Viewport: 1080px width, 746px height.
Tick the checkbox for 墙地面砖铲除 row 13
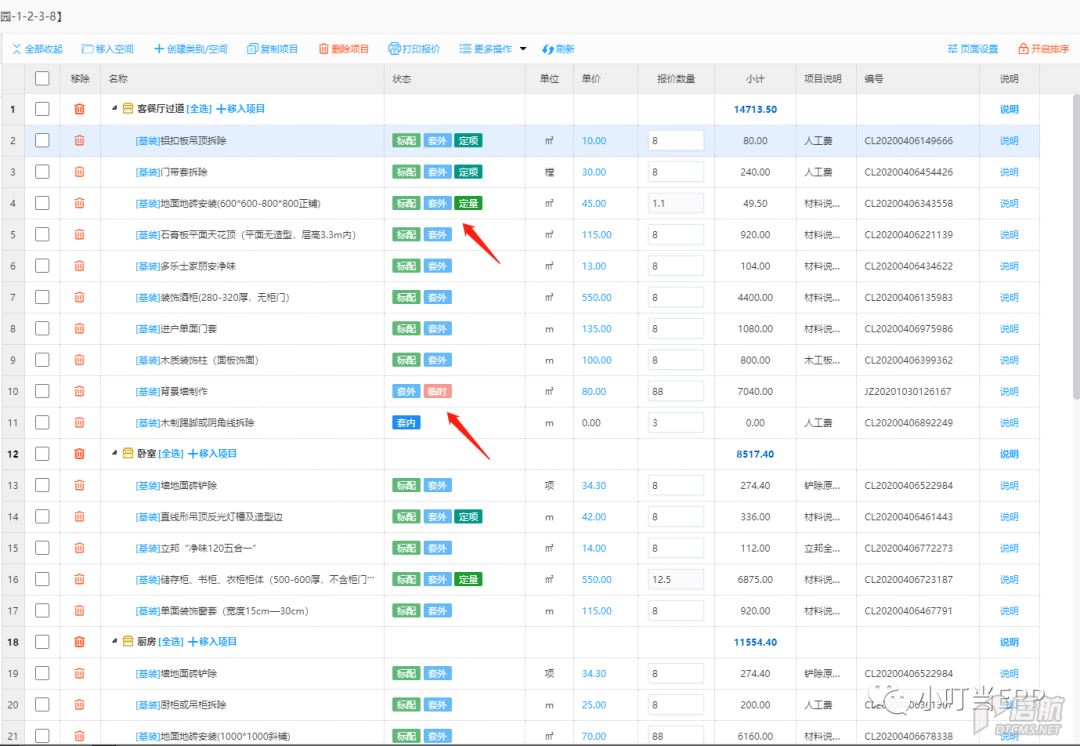coord(42,485)
